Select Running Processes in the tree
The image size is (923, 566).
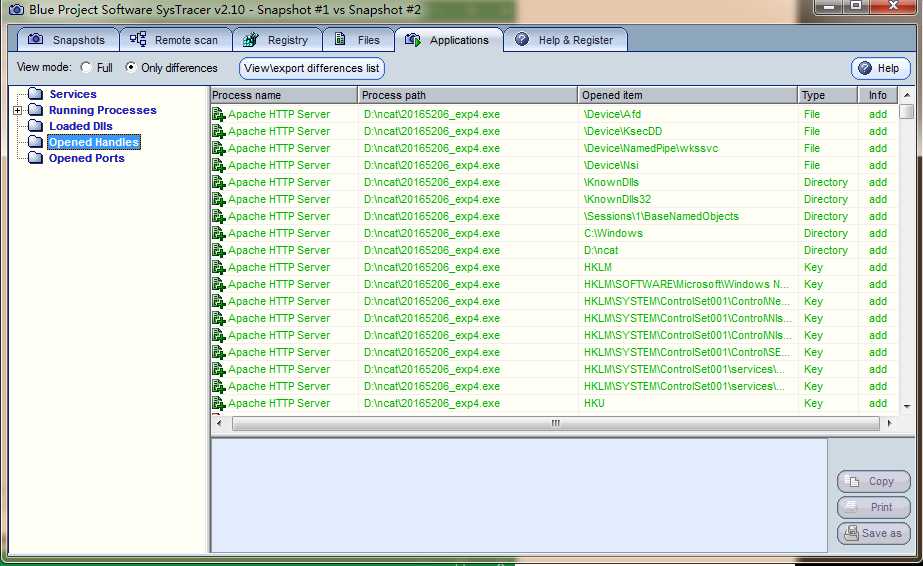point(103,110)
